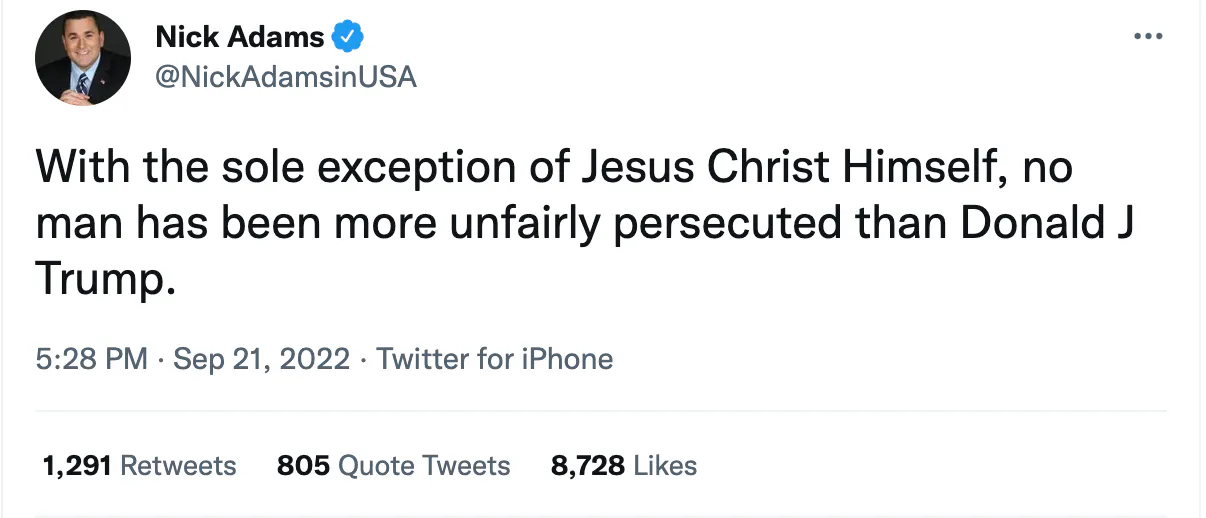Click the Retweets label
This screenshot has height=518, width=1206.
(178, 465)
